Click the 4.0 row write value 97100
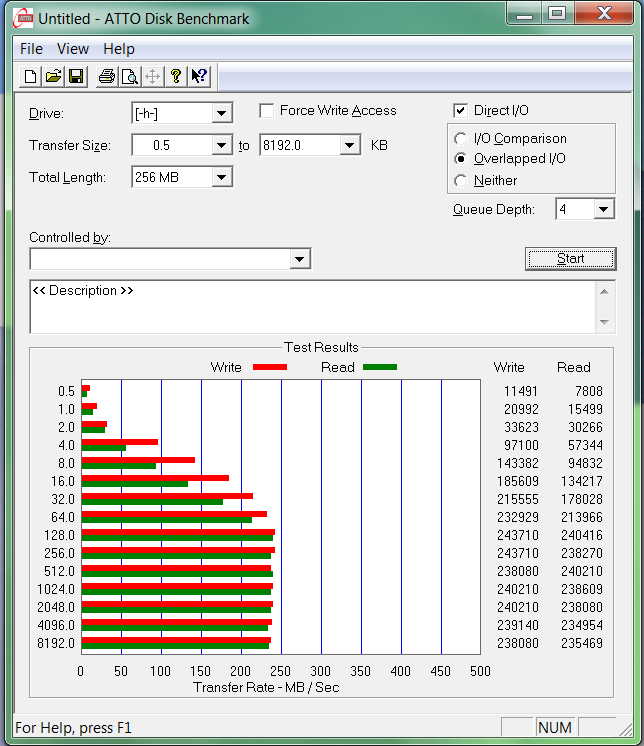The height and width of the screenshot is (746, 644). tap(521, 445)
